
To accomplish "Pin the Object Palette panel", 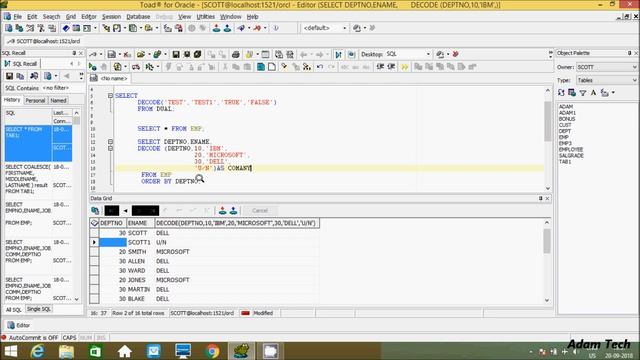I will tap(629, 53).
